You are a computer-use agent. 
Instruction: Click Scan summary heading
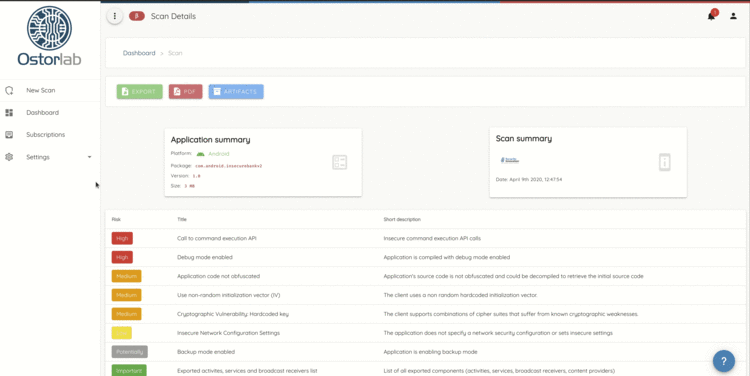tap(524, 139)
